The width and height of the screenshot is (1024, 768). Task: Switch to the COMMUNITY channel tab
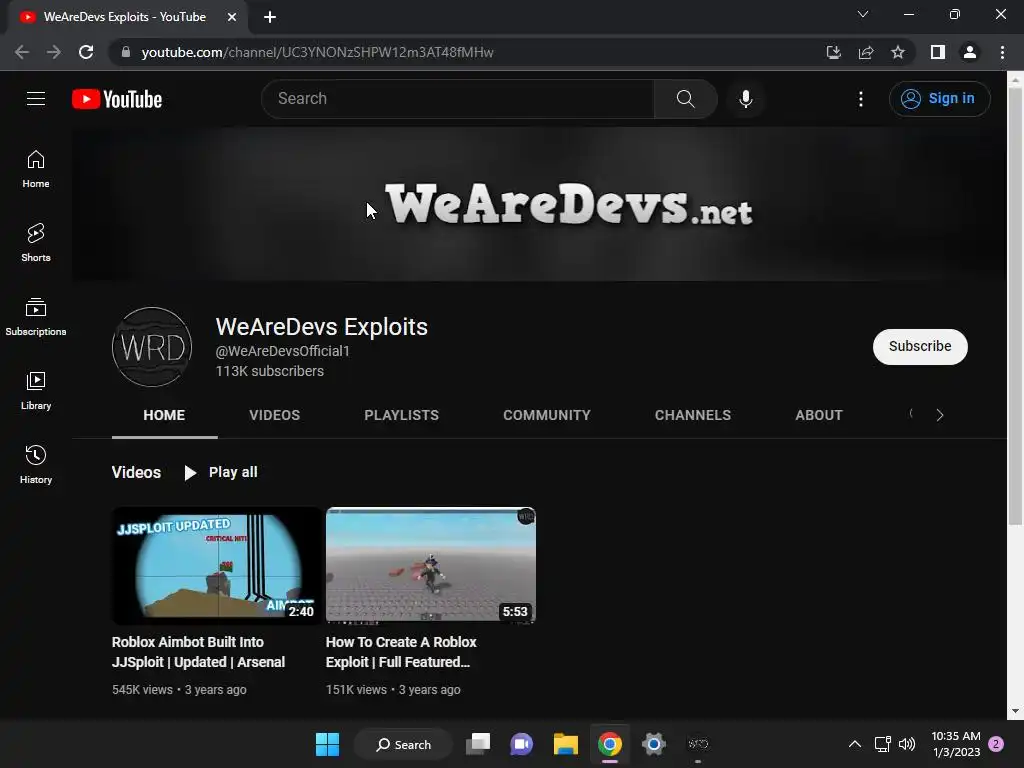click(547, 415)
